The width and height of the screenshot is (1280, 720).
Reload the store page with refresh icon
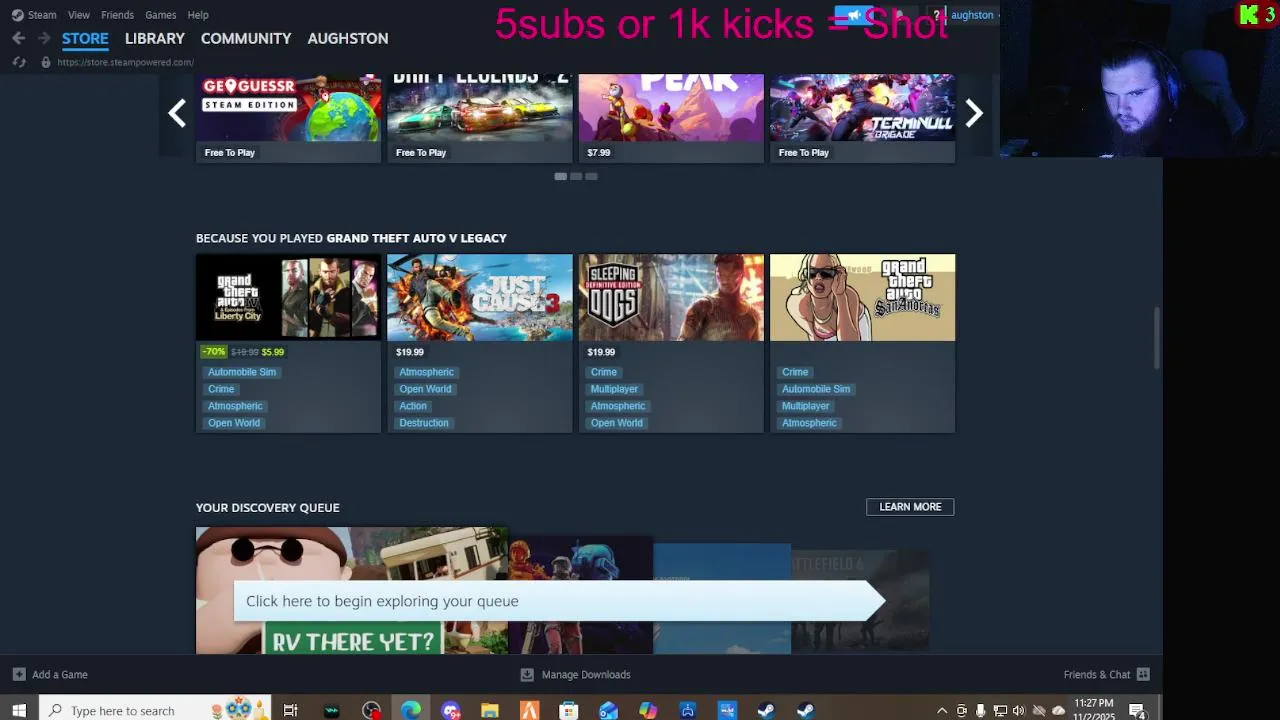18,62
